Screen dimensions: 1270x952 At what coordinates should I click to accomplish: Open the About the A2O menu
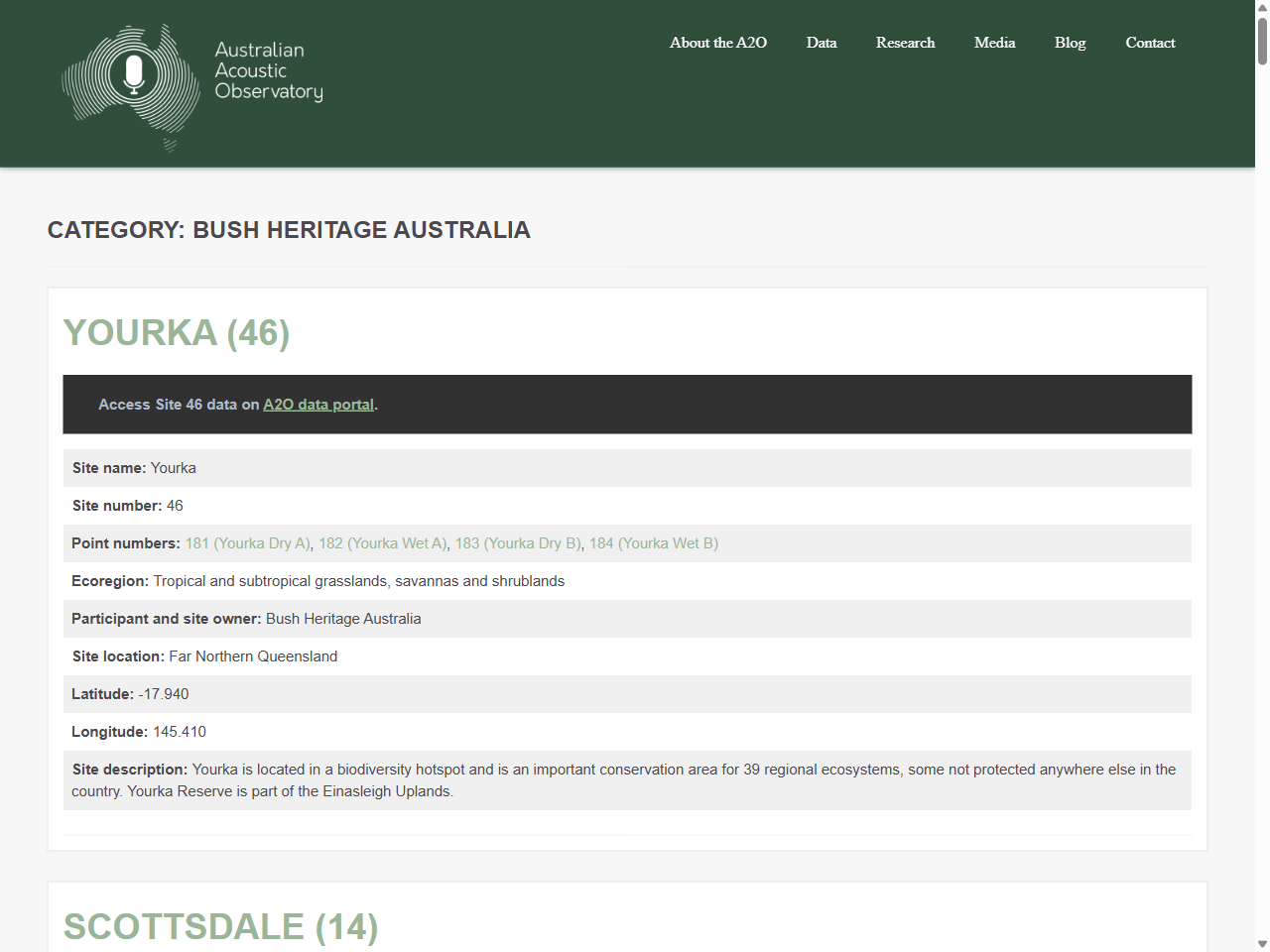tap(717, 43)
